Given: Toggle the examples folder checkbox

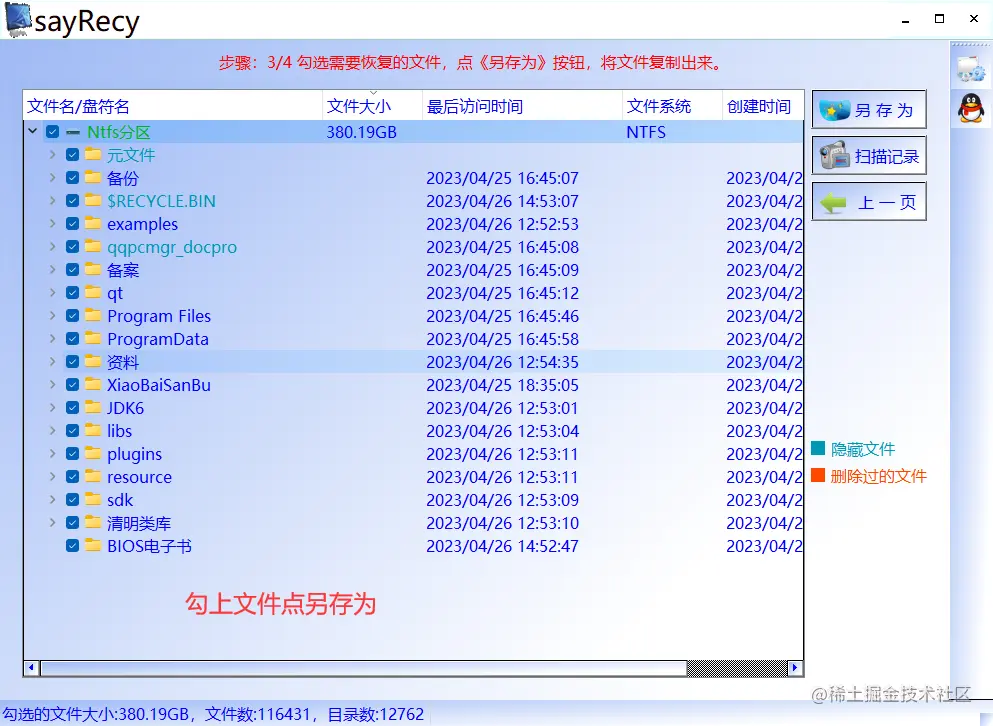Looking at the screenshot, I should coord(72,224).
